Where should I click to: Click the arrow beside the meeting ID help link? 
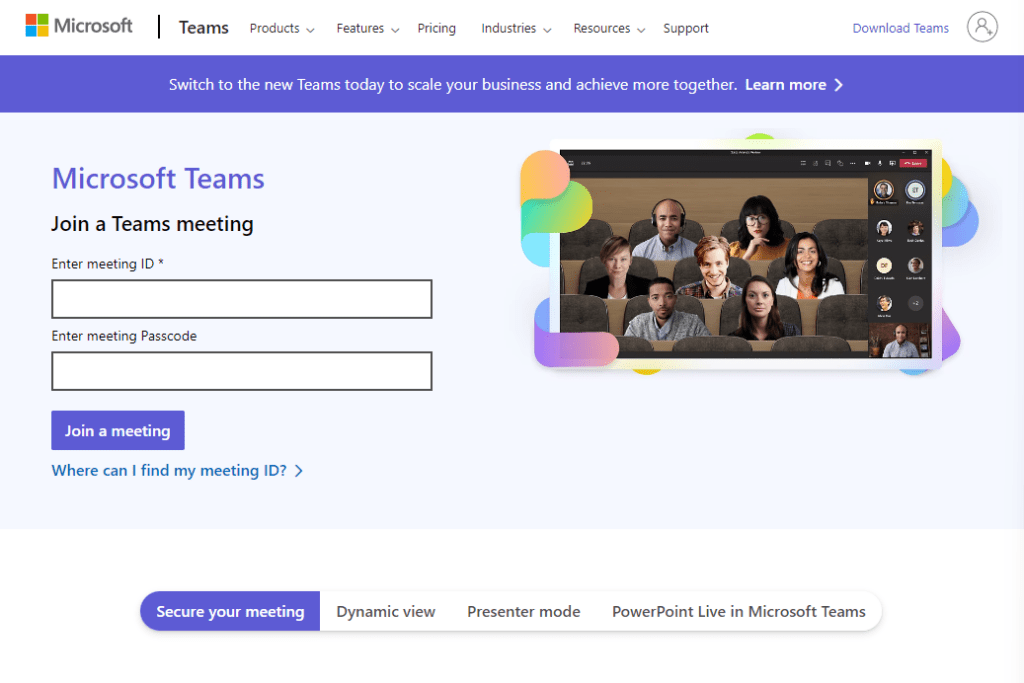tap(298, 471)
